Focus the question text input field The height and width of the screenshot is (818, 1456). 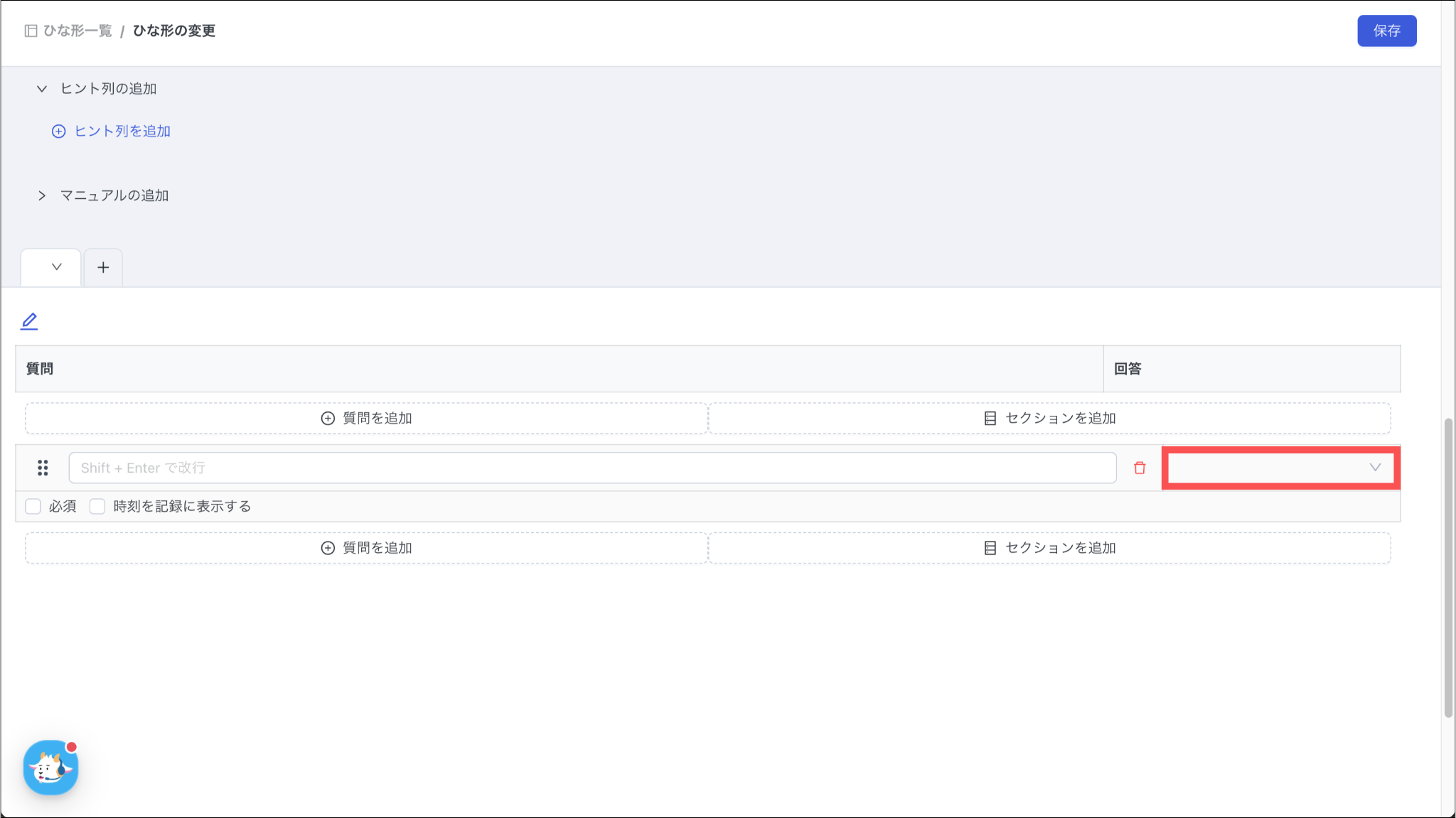591,468
